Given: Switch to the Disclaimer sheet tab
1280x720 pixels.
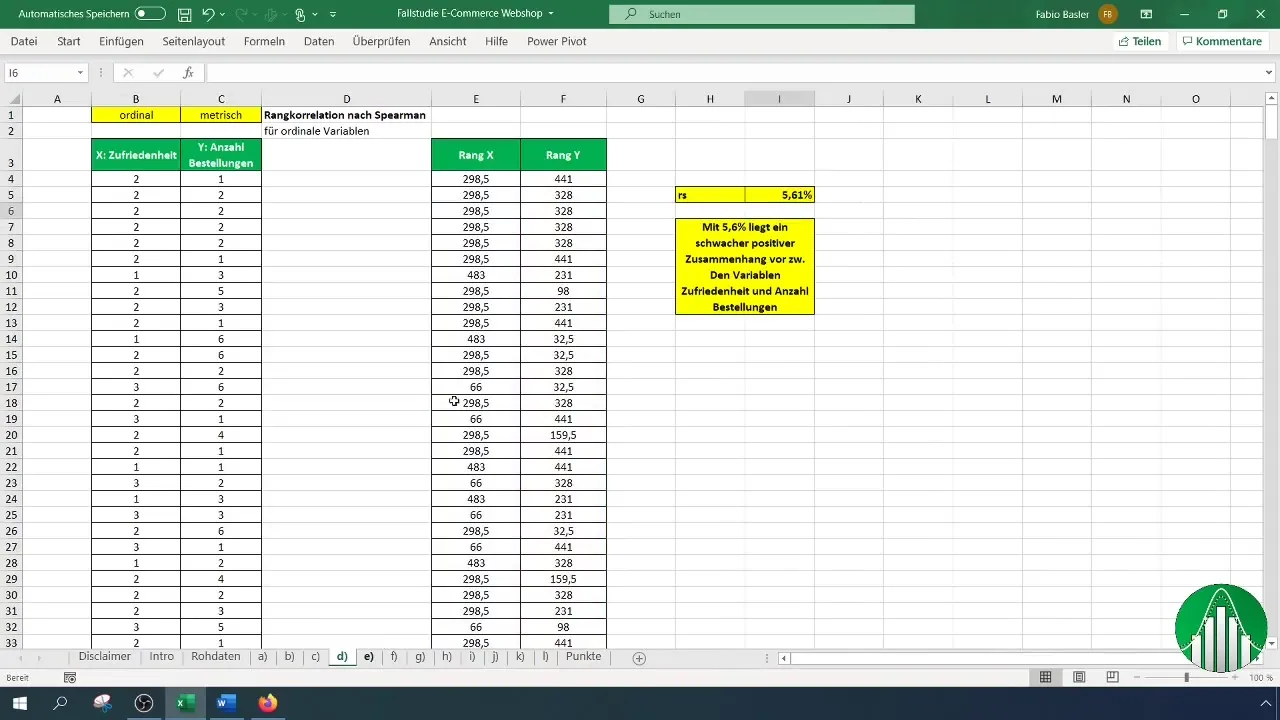Looking at the screenshot, I should [104, 657].
